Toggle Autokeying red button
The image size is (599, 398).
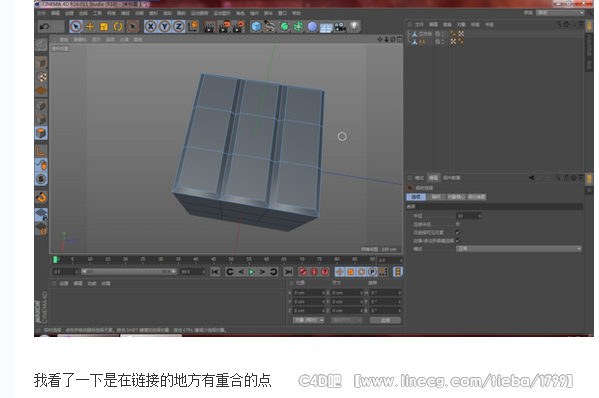coord(314,272)
